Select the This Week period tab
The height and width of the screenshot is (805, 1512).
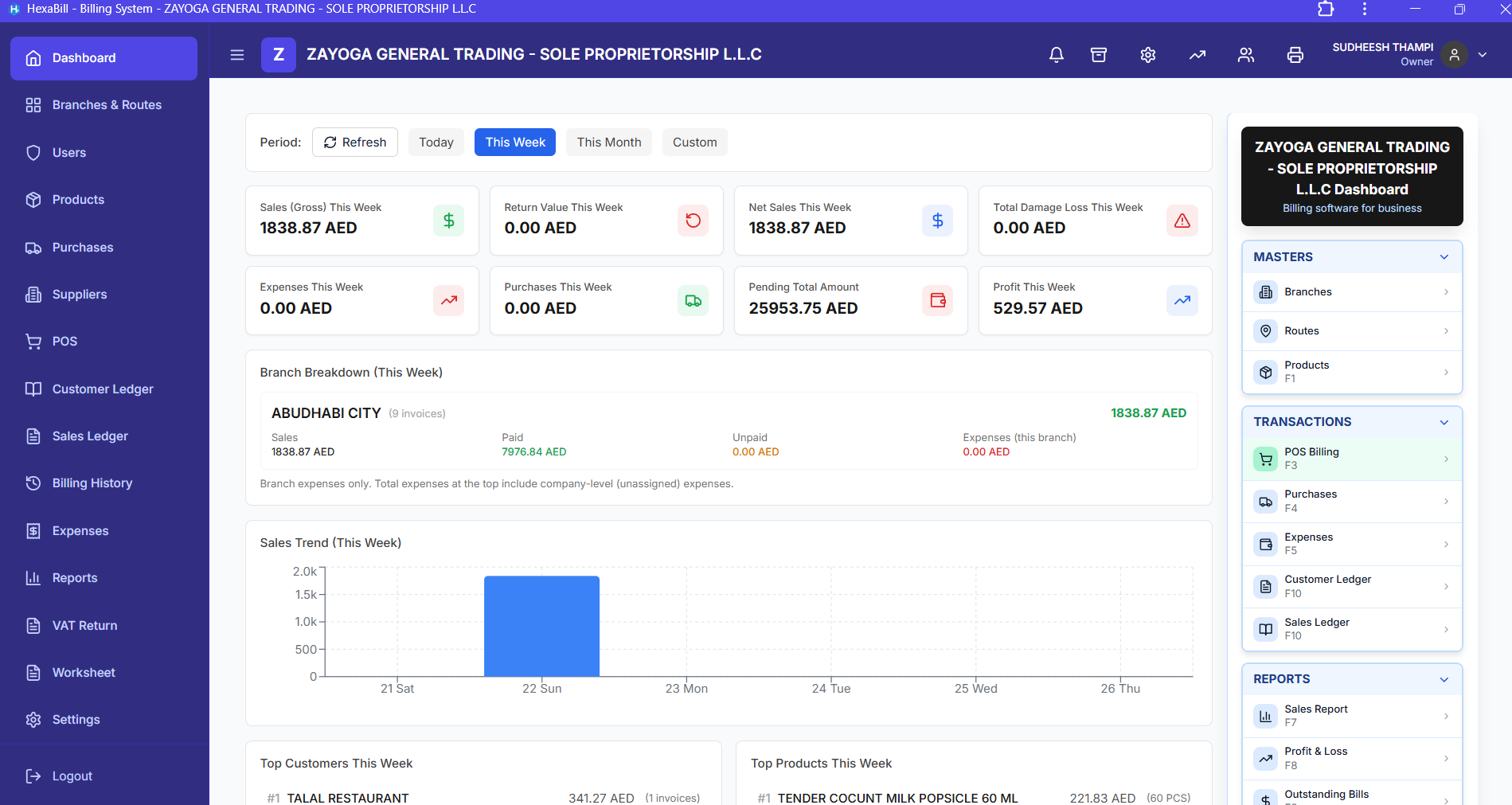coord(515,143)
